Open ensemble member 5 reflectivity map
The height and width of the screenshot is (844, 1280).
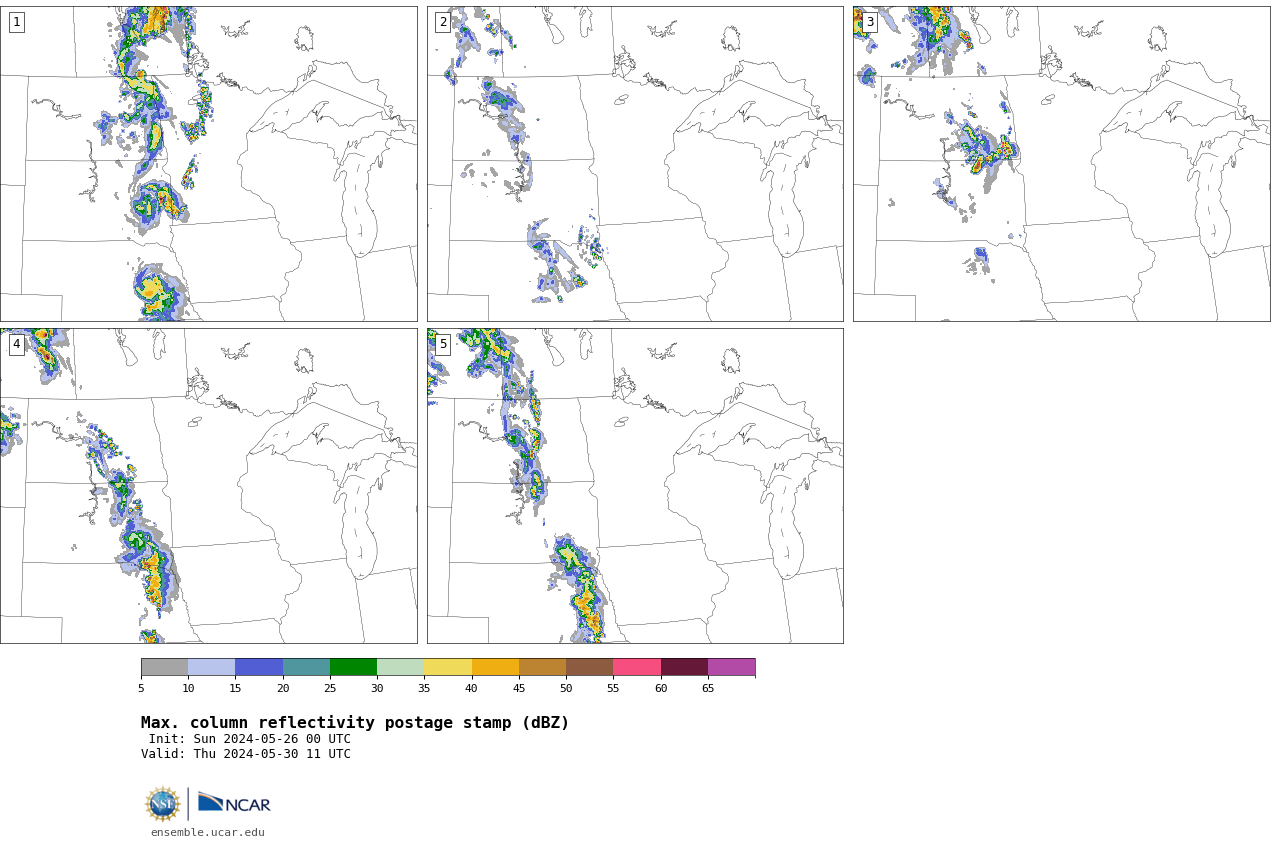coord(635,486)
